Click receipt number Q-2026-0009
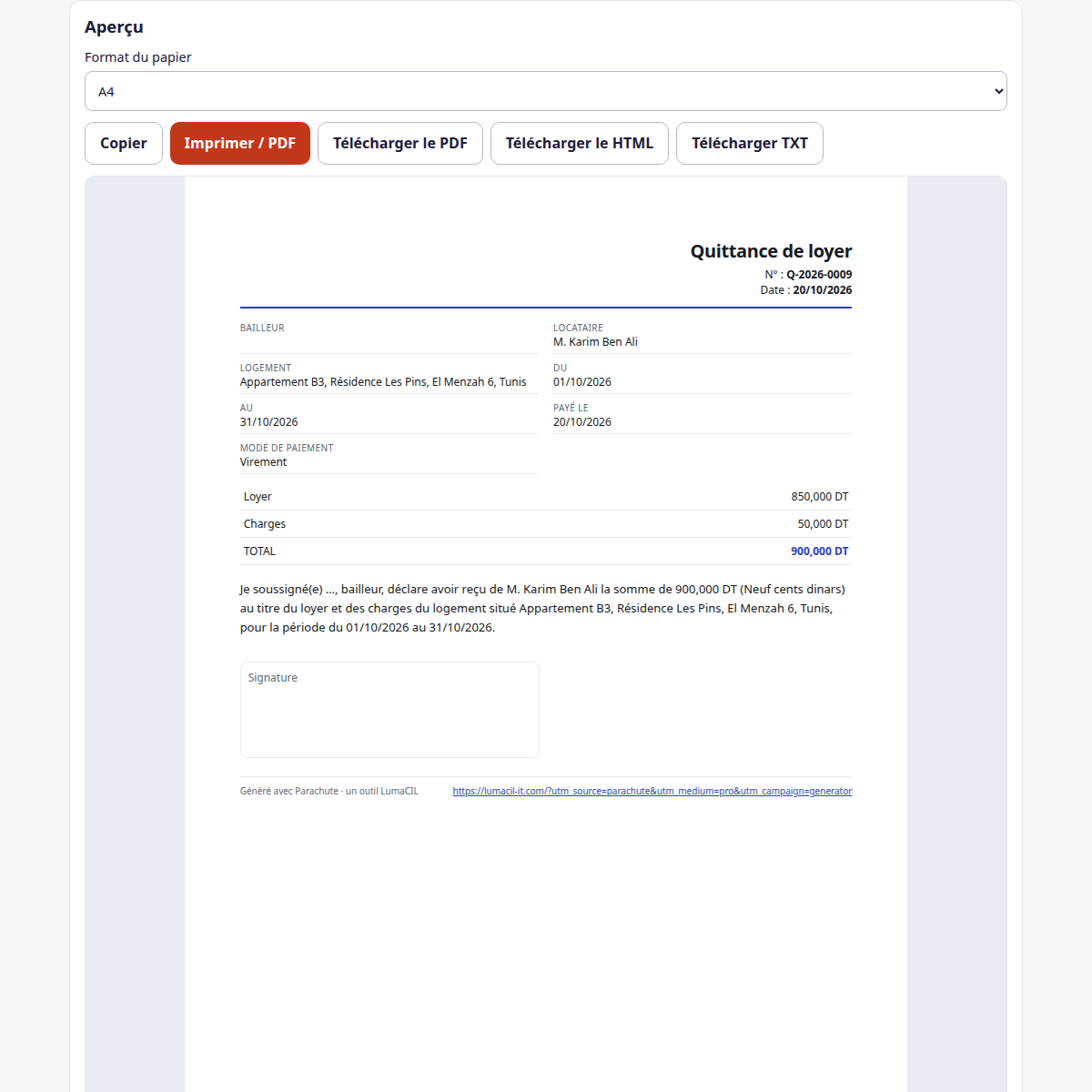 pyautogui.click(x=819, y=275)
